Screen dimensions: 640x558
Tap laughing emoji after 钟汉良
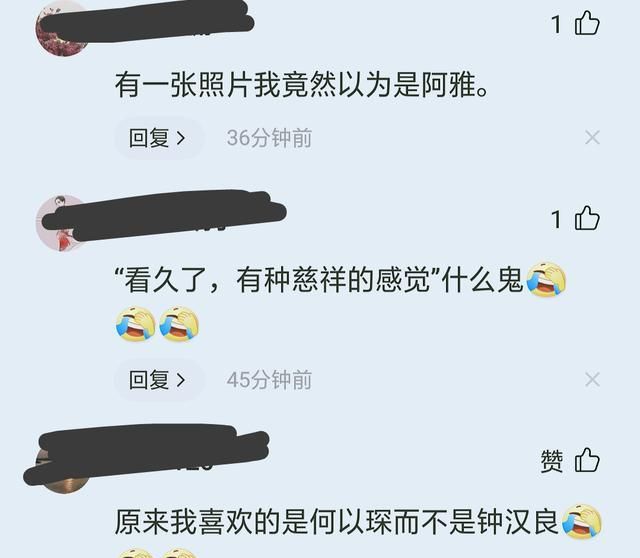(582, 522)
